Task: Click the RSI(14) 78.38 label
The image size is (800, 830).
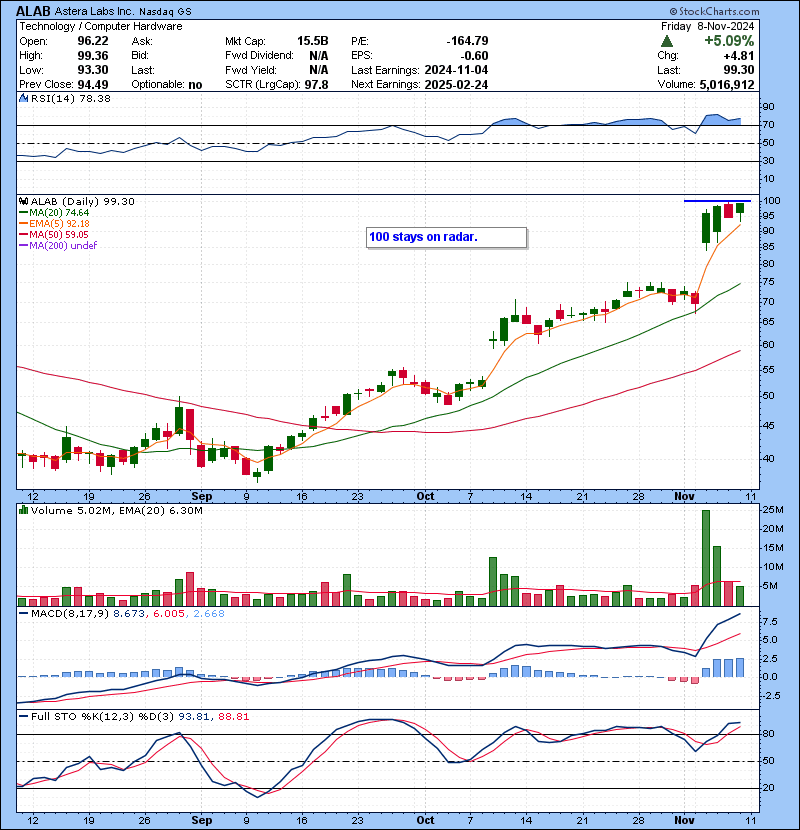Action: click(x=70, y=98)
